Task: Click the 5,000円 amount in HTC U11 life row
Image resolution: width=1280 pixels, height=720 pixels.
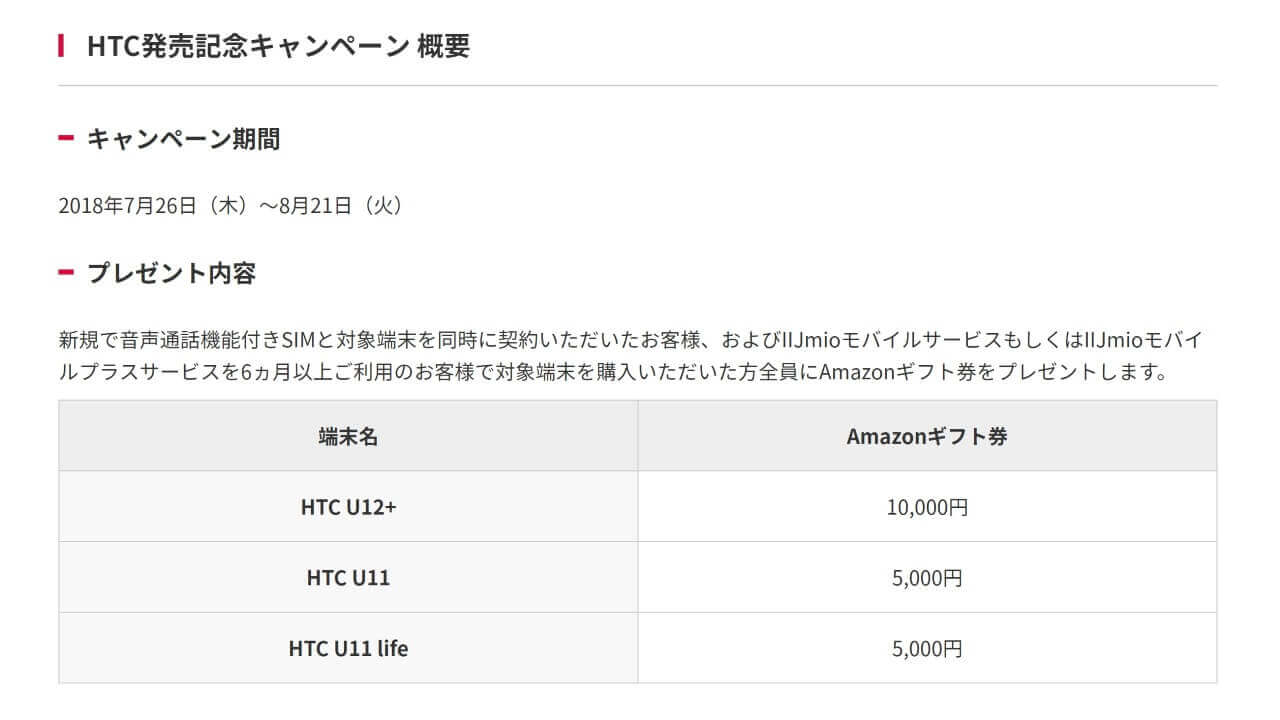Action: pyautogui.click(x=927, y=648)
